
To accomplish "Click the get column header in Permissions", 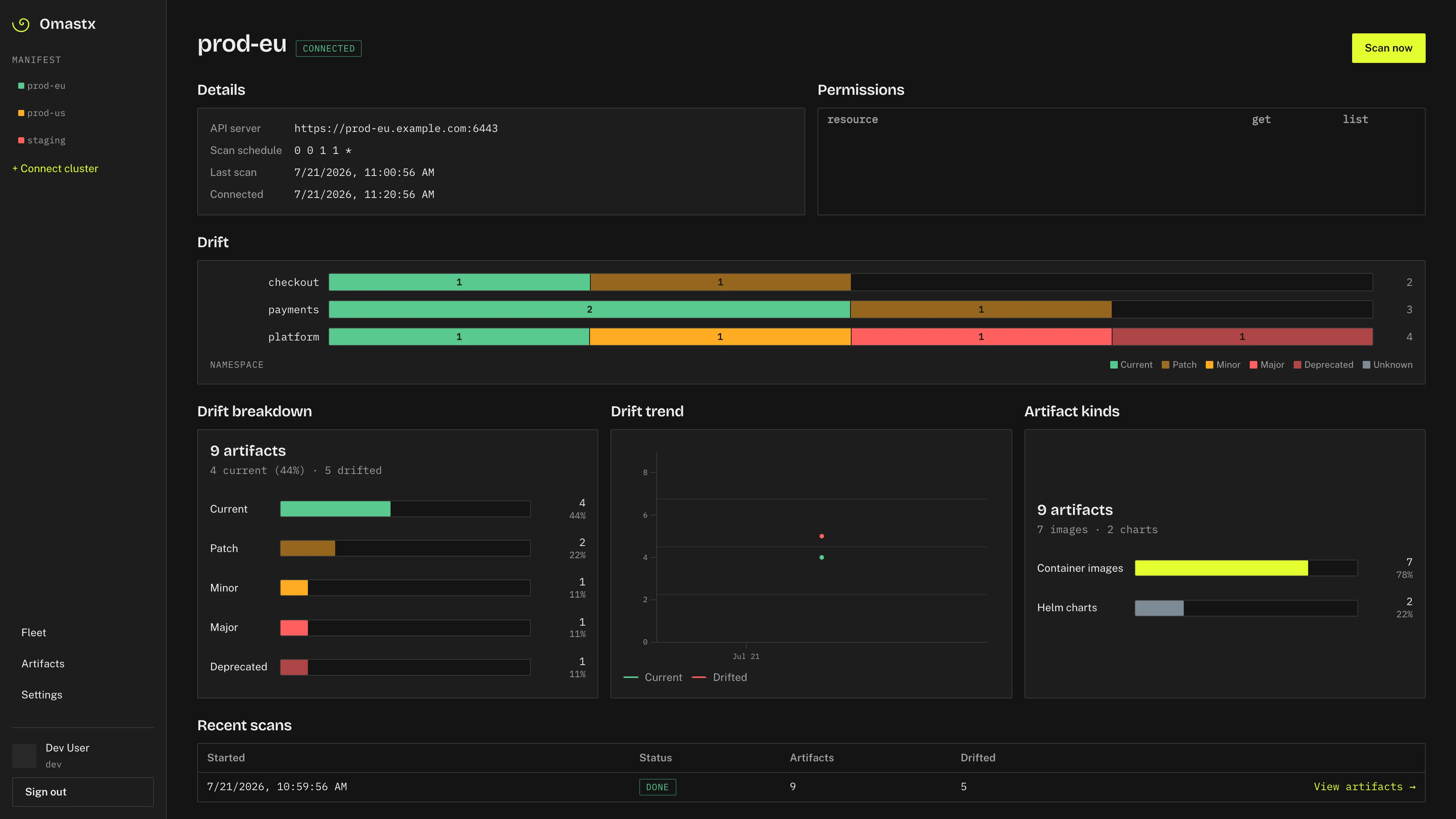I will (1261, 119).
